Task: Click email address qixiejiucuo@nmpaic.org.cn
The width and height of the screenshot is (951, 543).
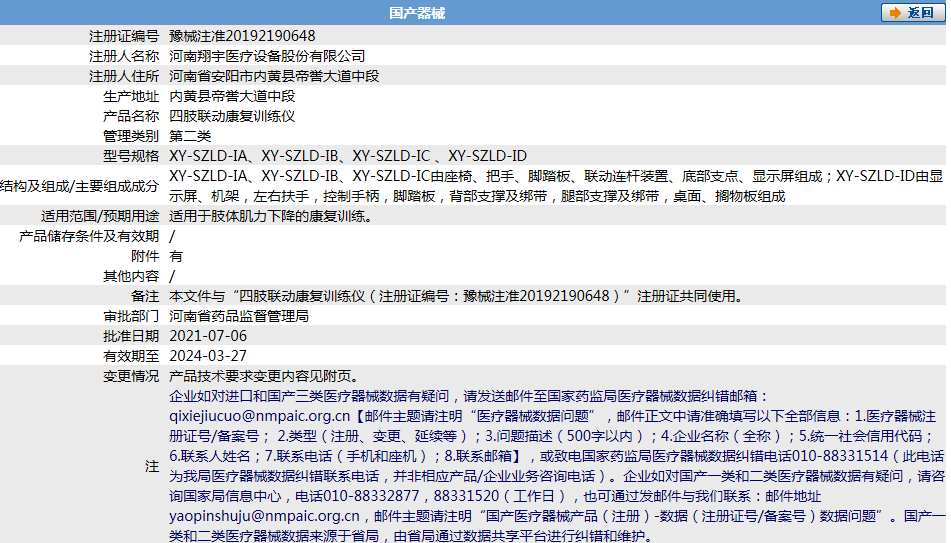Action: click(260, 416)
